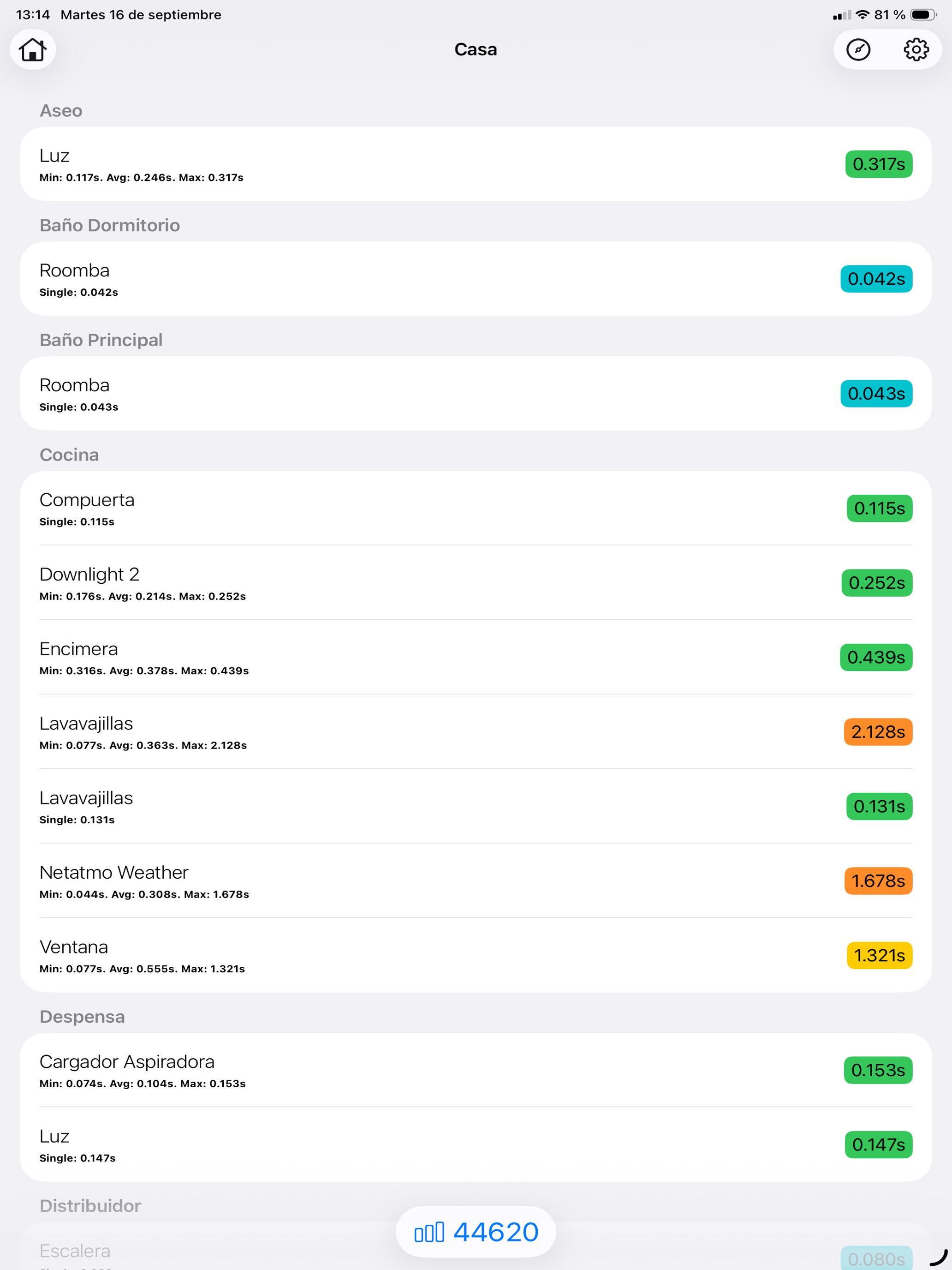Tap the Wi-Fi status icon

tap(863, 15)
